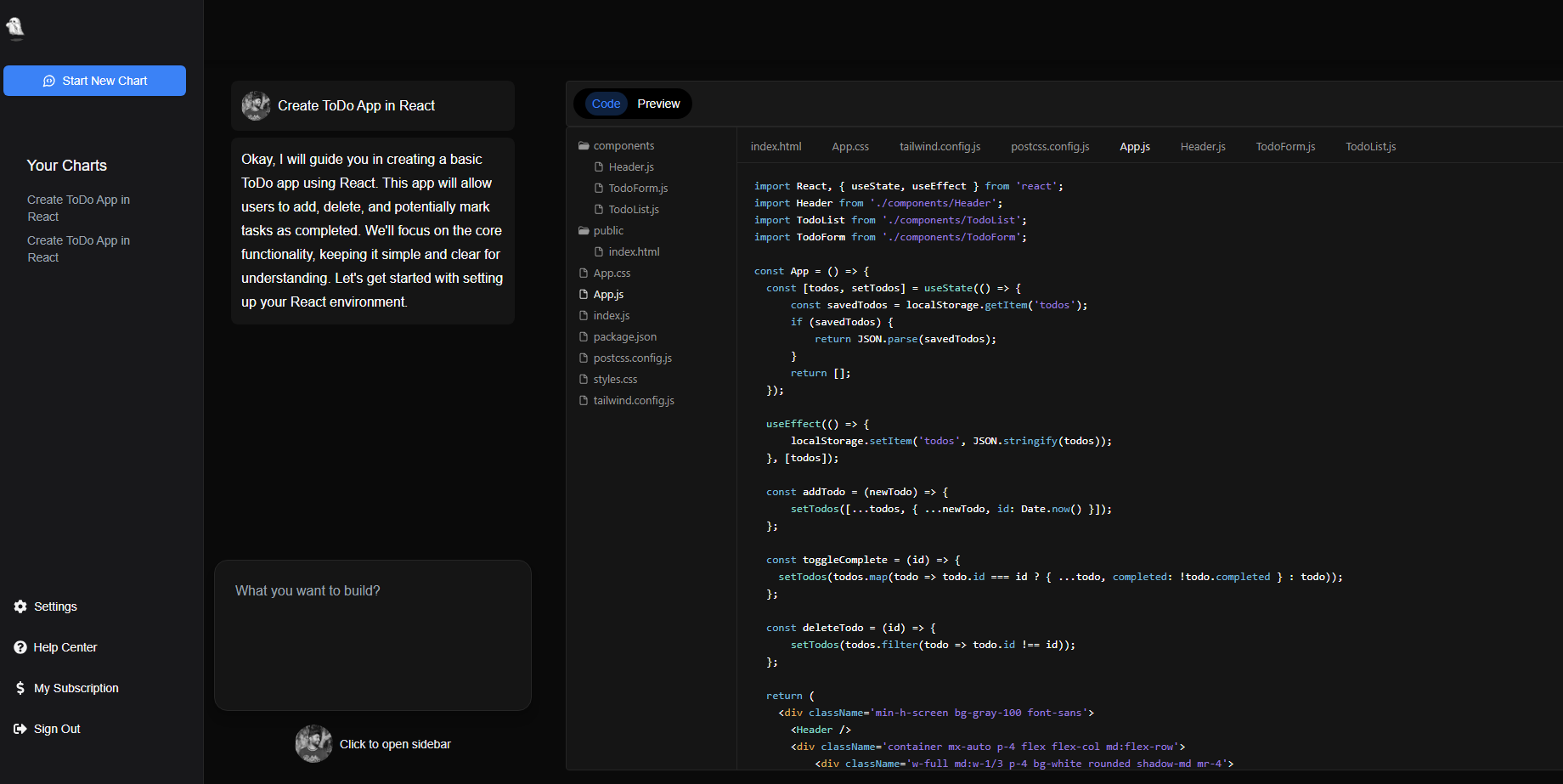
Task: Open Header.js in file tree
Action: coord(631,167)
